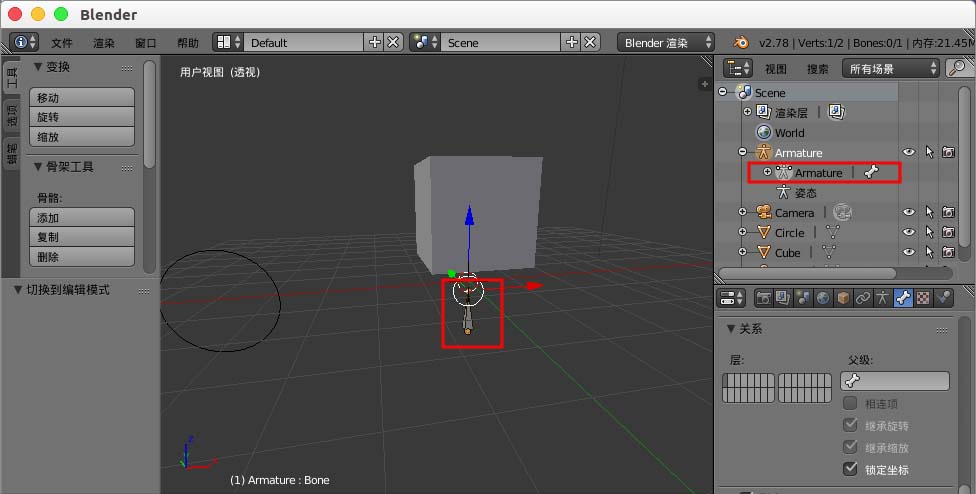Click the 父级 bone parent field
The width and height of the screenshot is (976, 494).
pos(895,381)
